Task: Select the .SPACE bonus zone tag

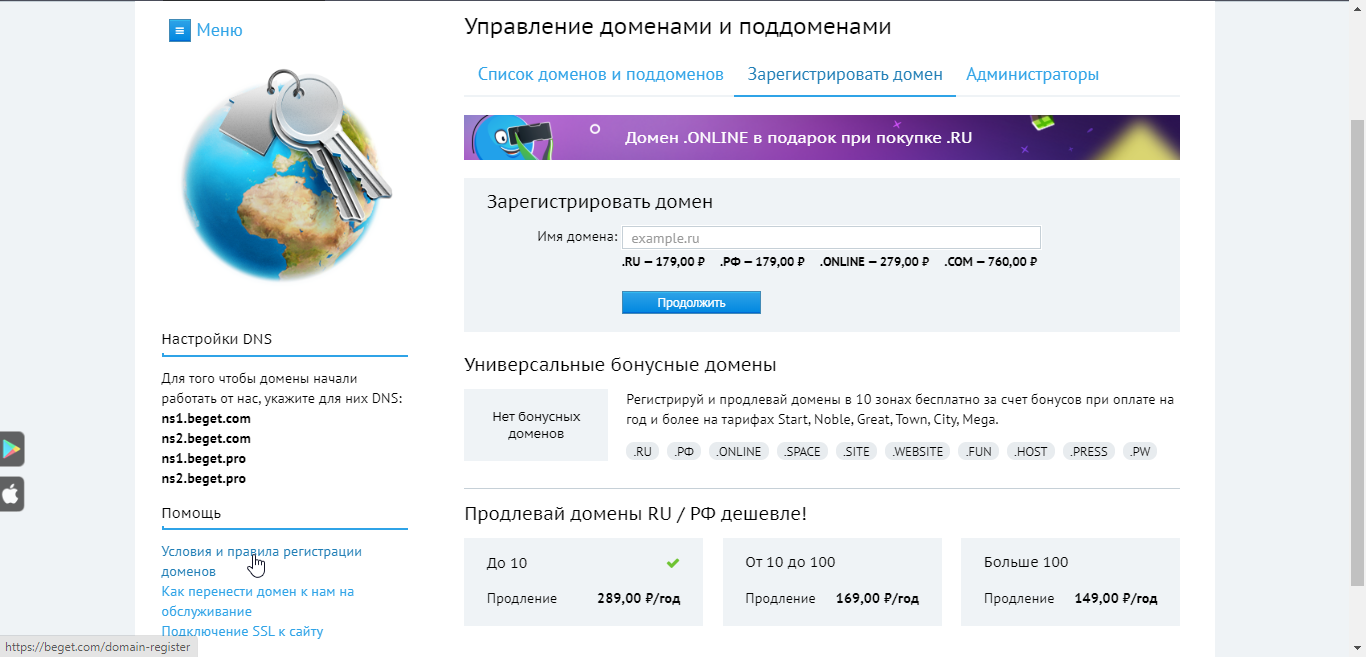Action: coord(802,451)
